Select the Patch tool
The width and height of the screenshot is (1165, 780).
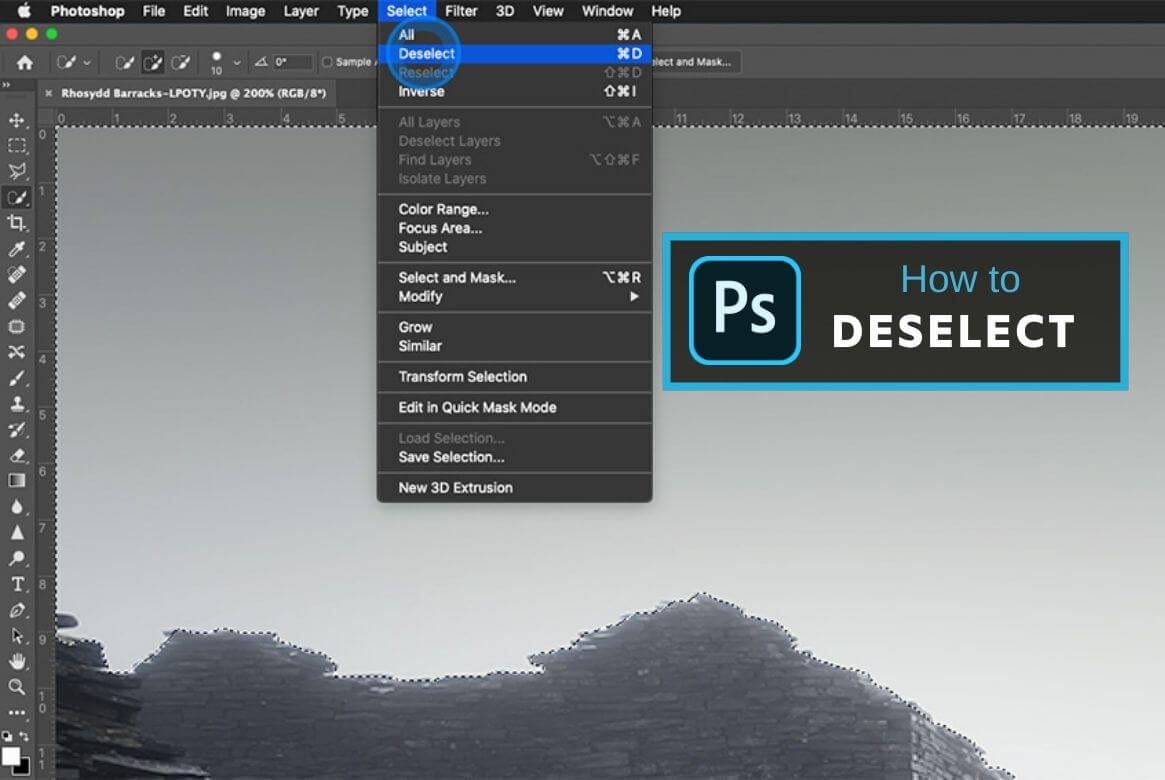[x=16, y=326]
